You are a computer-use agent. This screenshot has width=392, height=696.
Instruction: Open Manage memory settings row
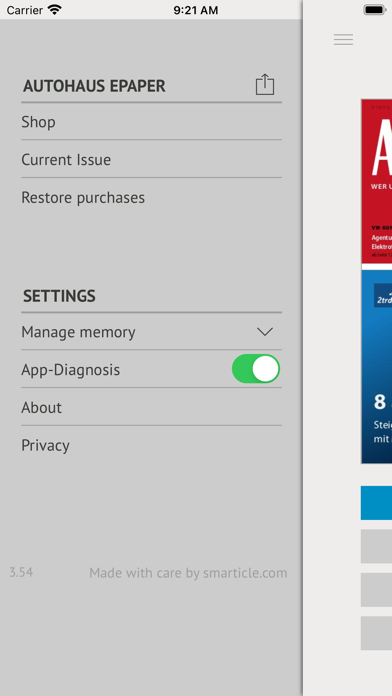coord(151,332)
